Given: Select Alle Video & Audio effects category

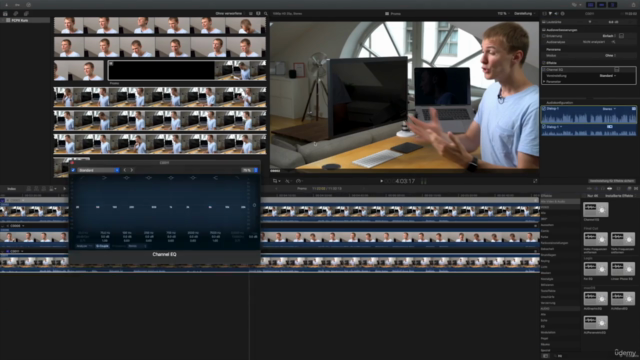Looking at the screenshot, I should (560, 202).
